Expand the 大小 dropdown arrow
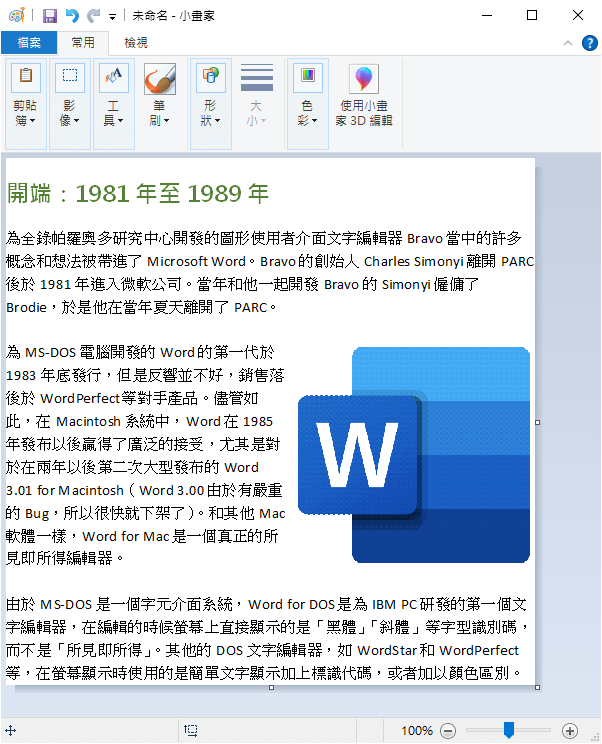 point(263,121)
